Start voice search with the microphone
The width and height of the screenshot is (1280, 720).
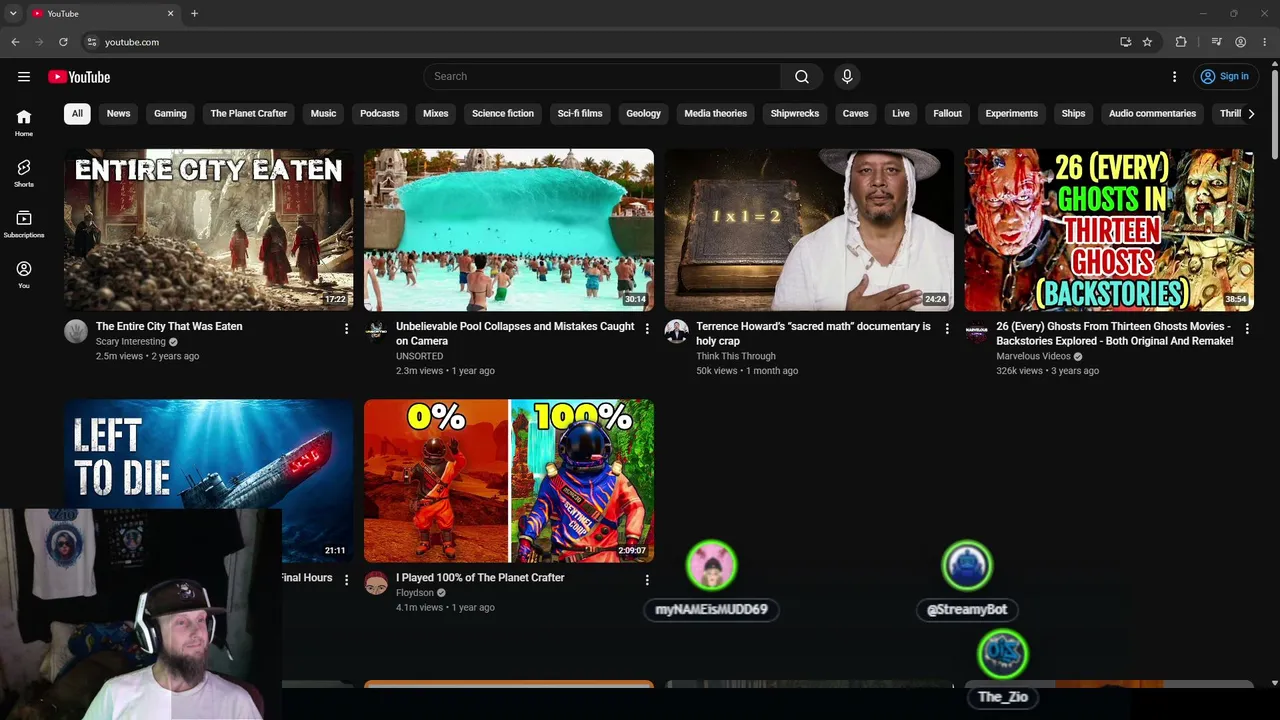[847, 77]
